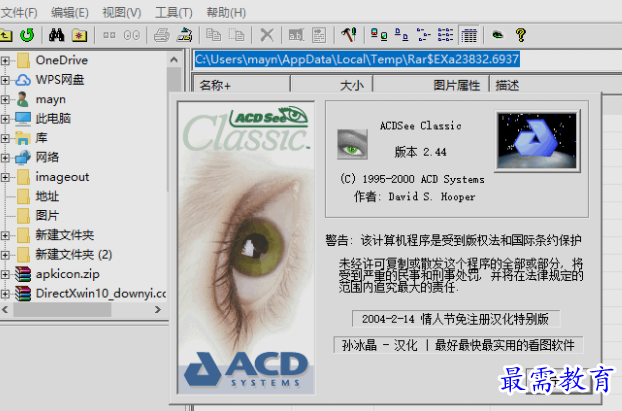Image resolution: width=622 pixels, height=411 pixels.
Task: Switch to large icons view
Action: pyautogui.click(x=379, y=35)
